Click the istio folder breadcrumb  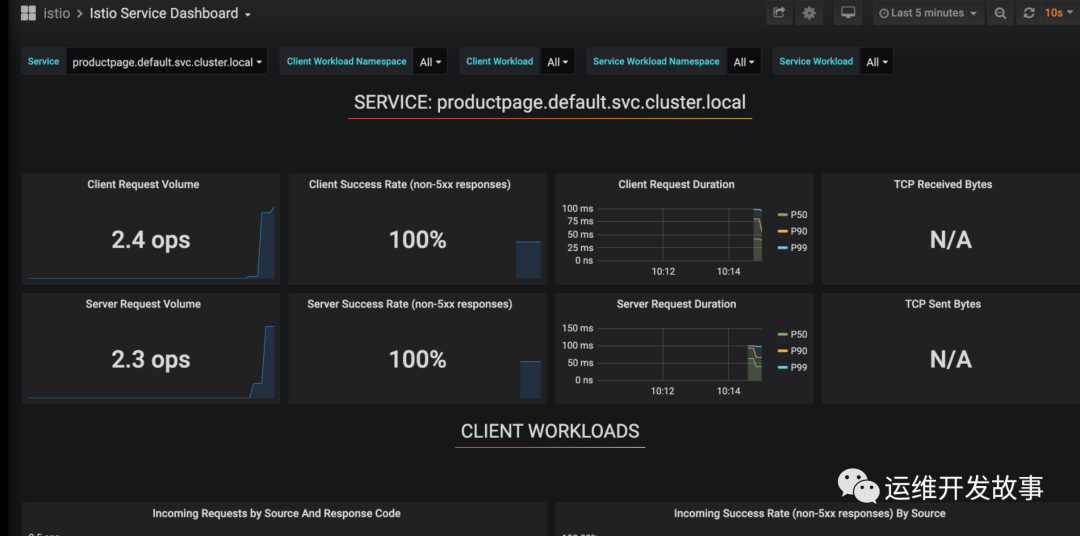tap(56, 13)
